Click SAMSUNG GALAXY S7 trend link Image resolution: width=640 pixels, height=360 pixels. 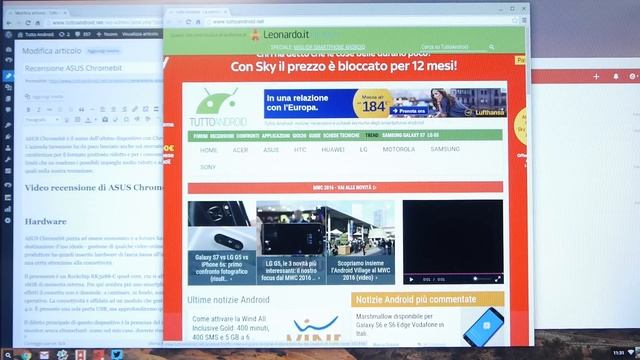click(403, 135)
